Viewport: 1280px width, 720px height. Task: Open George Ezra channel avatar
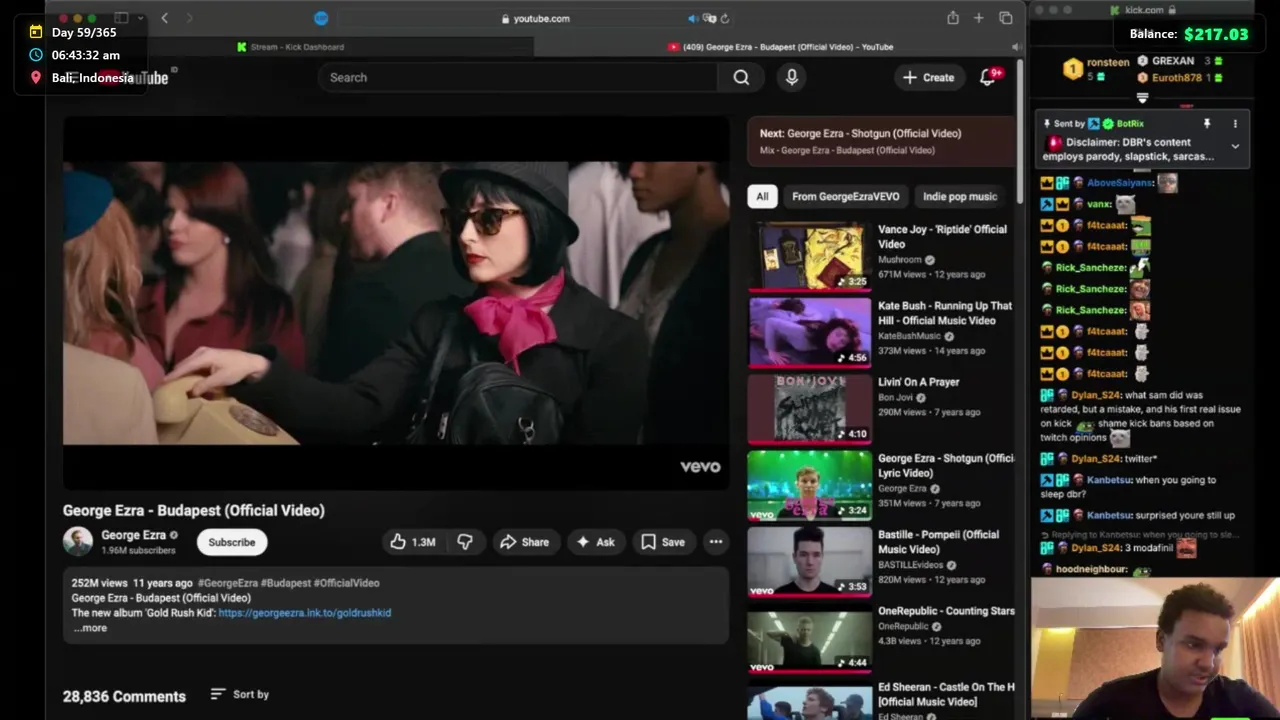[x=78, y=542]
